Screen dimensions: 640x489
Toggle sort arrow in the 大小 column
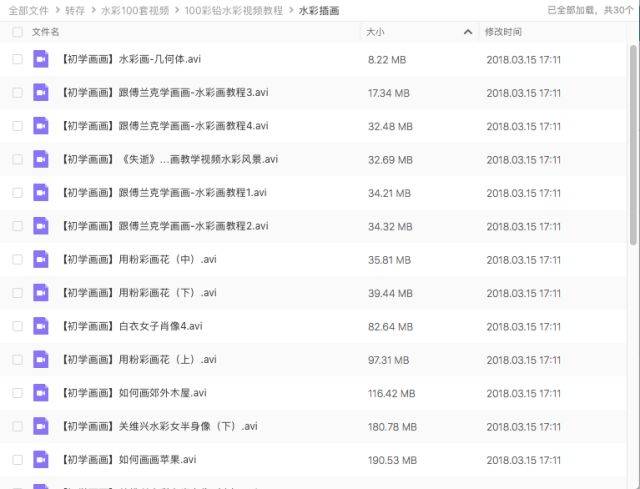(467, 32)
